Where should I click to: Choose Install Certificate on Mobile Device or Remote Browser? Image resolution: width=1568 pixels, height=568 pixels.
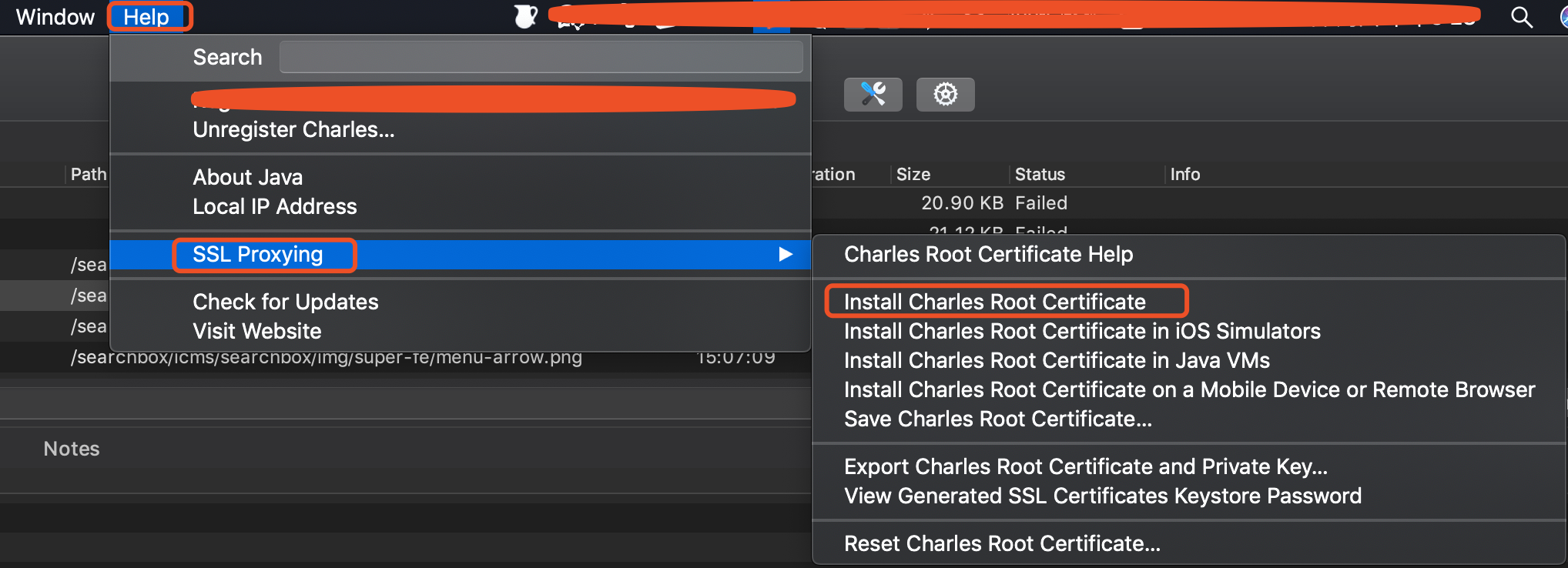(1189, 389)
